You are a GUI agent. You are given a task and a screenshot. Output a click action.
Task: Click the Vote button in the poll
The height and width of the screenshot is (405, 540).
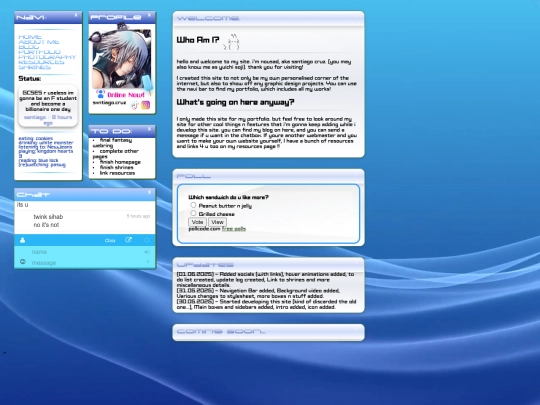197,222
